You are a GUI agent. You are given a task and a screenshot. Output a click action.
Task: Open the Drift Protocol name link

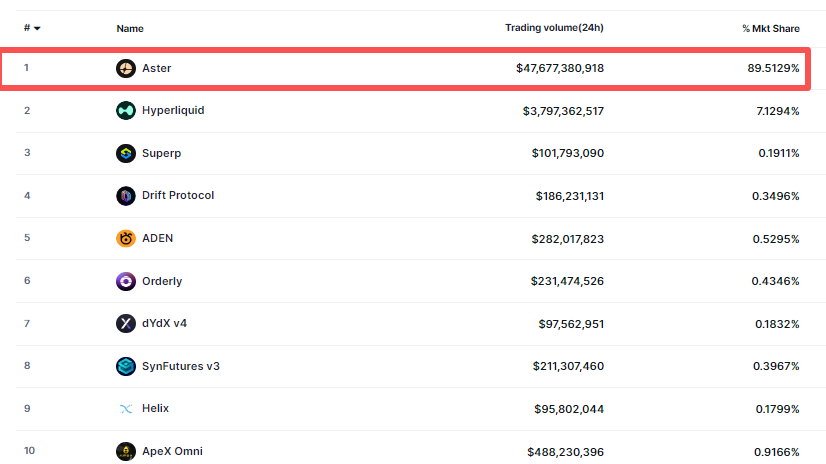pos(178,195)
